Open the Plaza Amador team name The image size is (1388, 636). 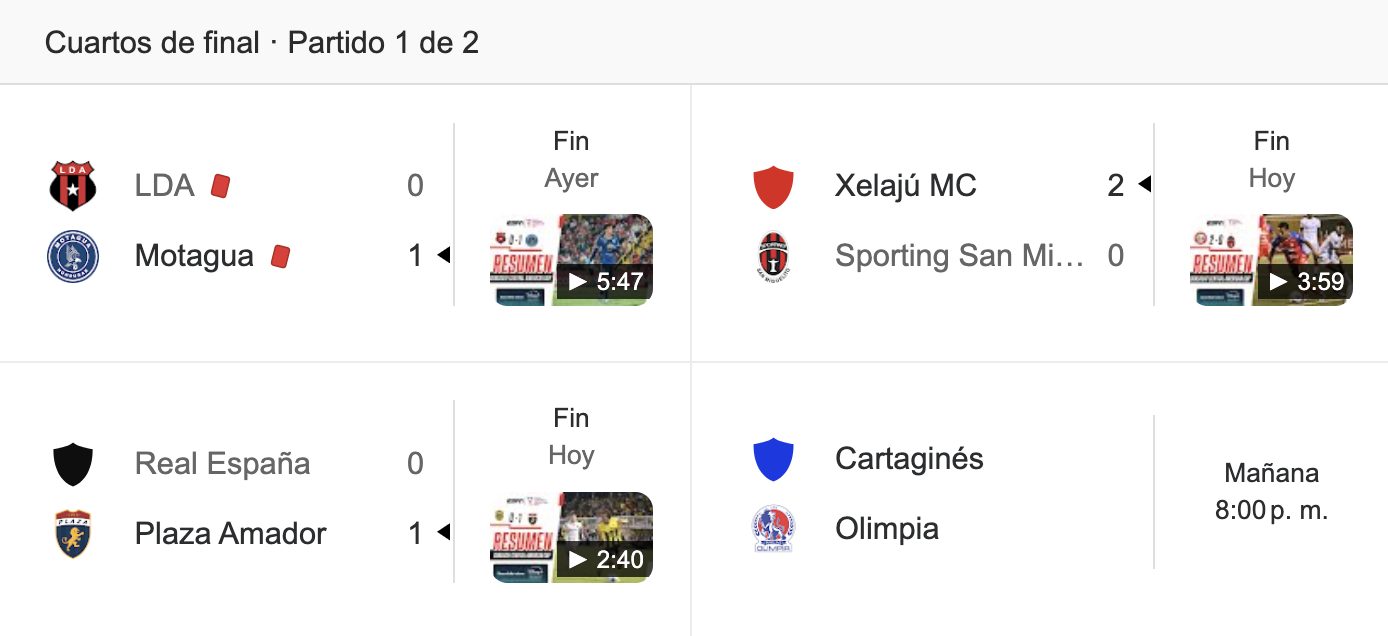231,534
